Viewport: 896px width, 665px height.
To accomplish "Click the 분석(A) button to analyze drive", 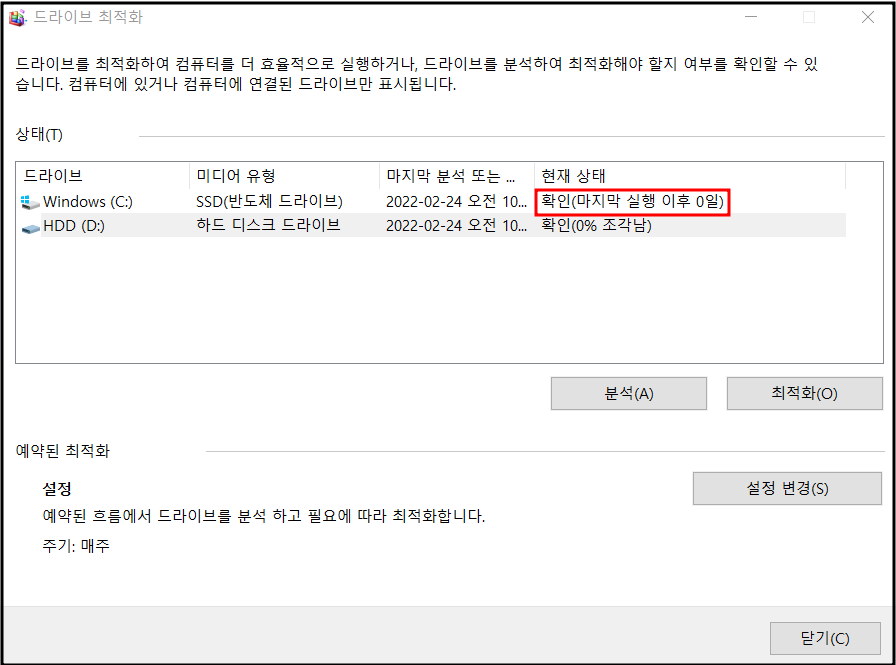I will point(628,393).
